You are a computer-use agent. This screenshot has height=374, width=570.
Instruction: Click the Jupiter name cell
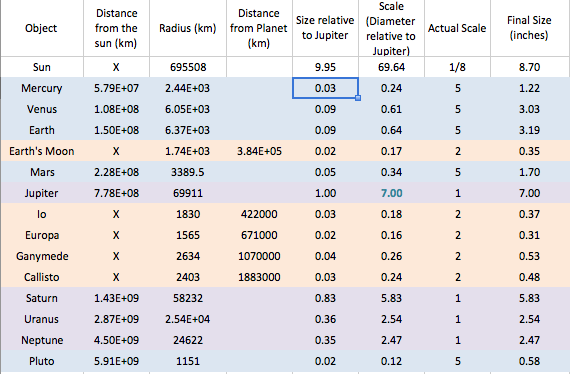42,193
